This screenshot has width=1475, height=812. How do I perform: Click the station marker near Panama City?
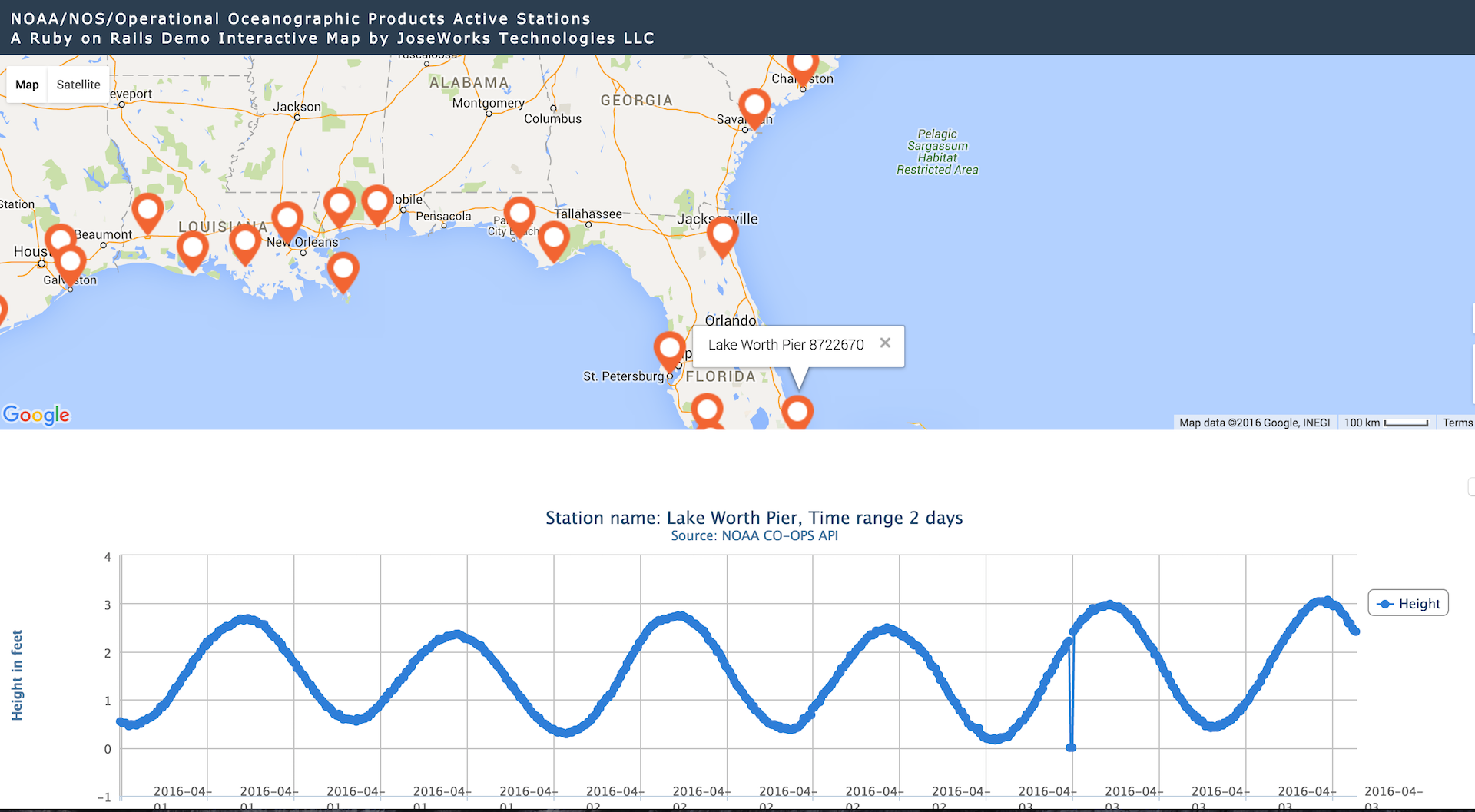(x=520, y=216)
